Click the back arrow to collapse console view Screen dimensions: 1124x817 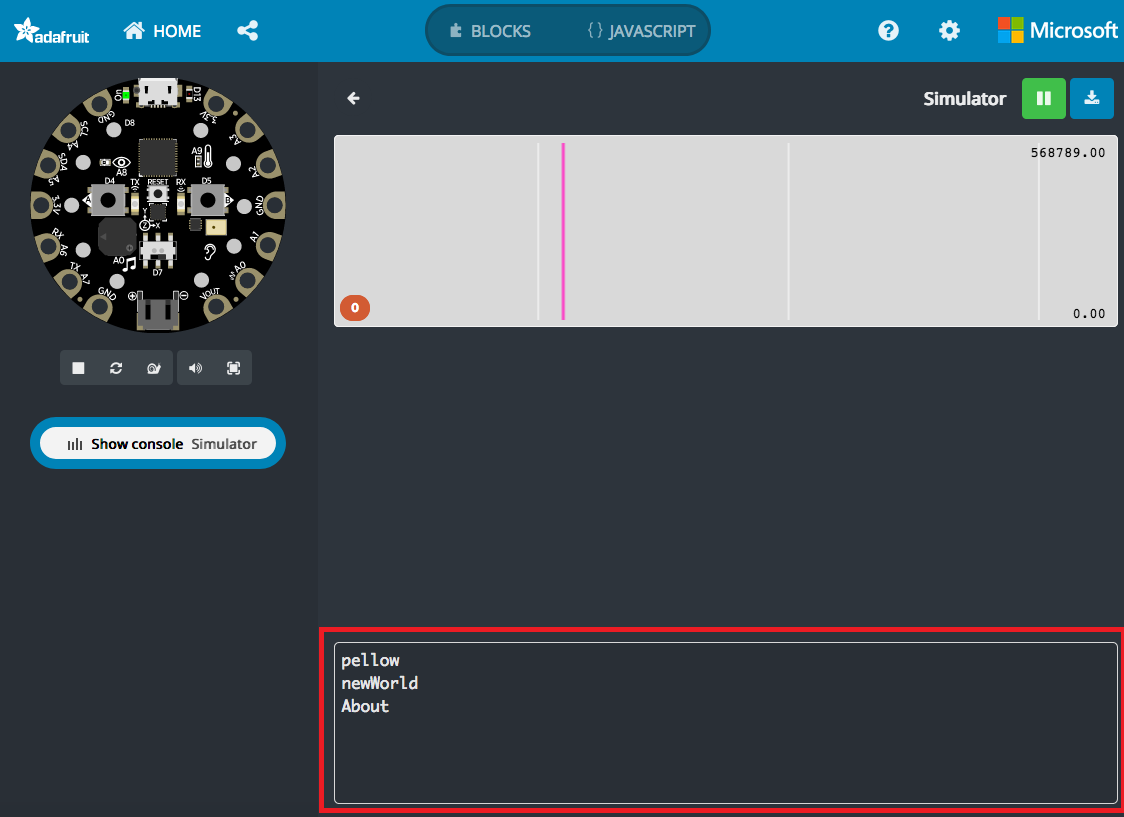[353, 98]
